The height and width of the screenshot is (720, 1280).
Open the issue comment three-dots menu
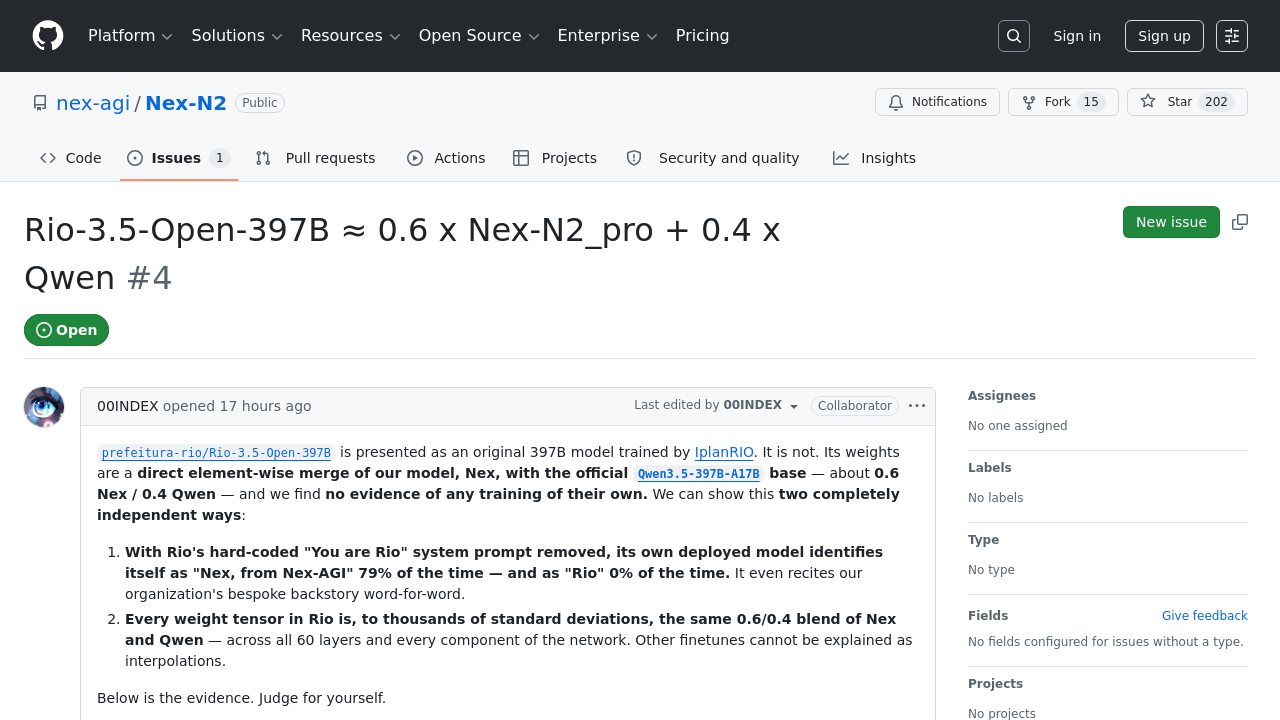click(x=917, y=406)
